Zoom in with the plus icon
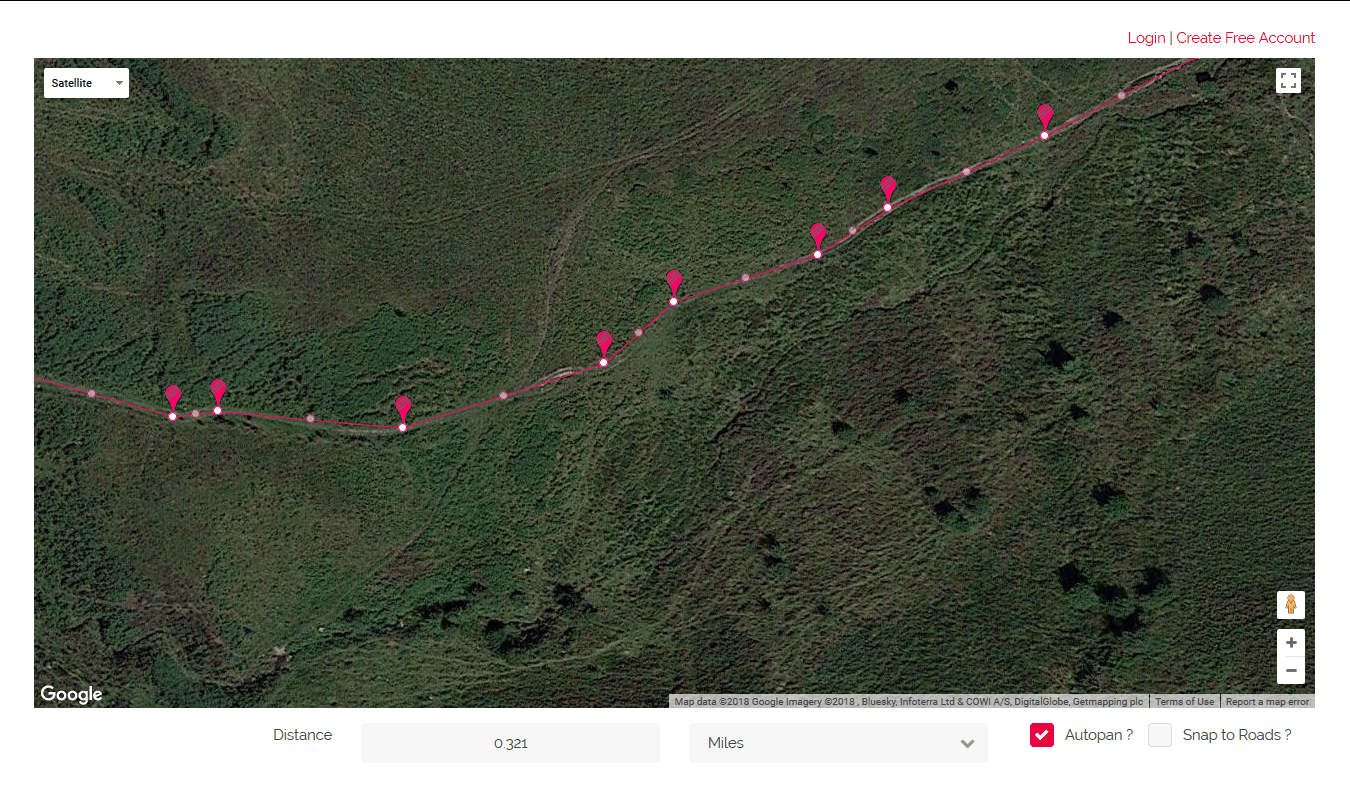The height and width of the screenshot is (798, 1350). [x=1291, y=642]
